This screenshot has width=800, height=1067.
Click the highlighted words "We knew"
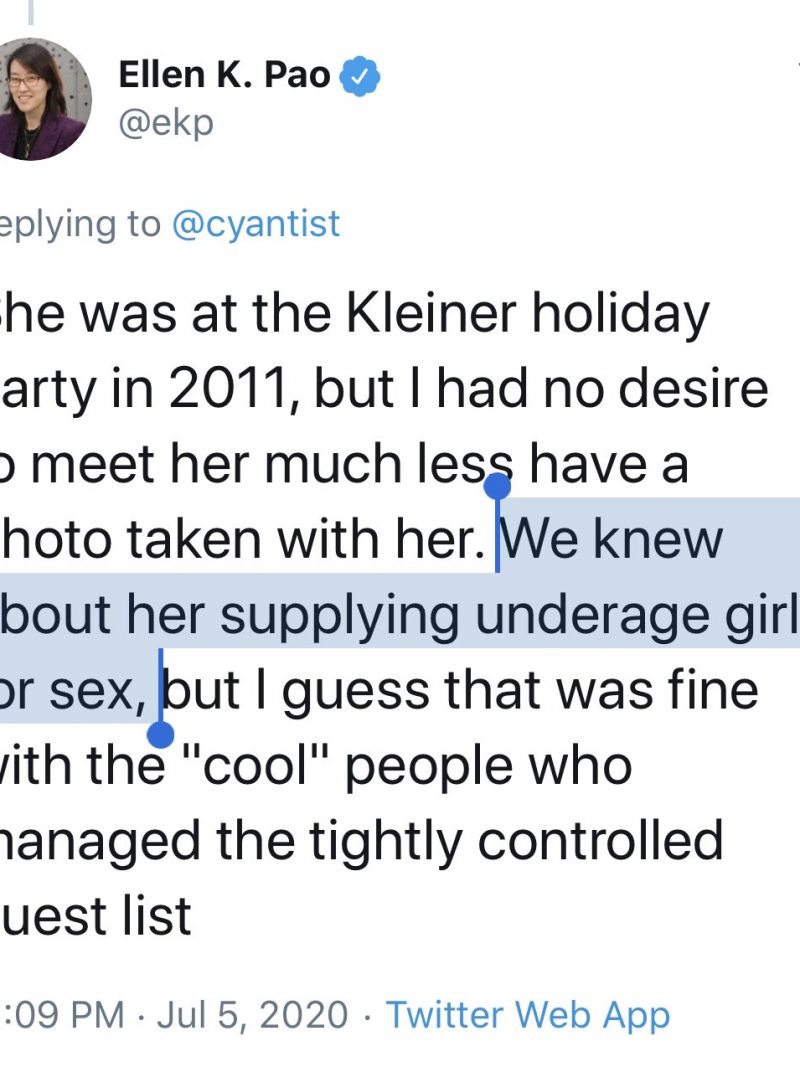(x=612, y=540)
